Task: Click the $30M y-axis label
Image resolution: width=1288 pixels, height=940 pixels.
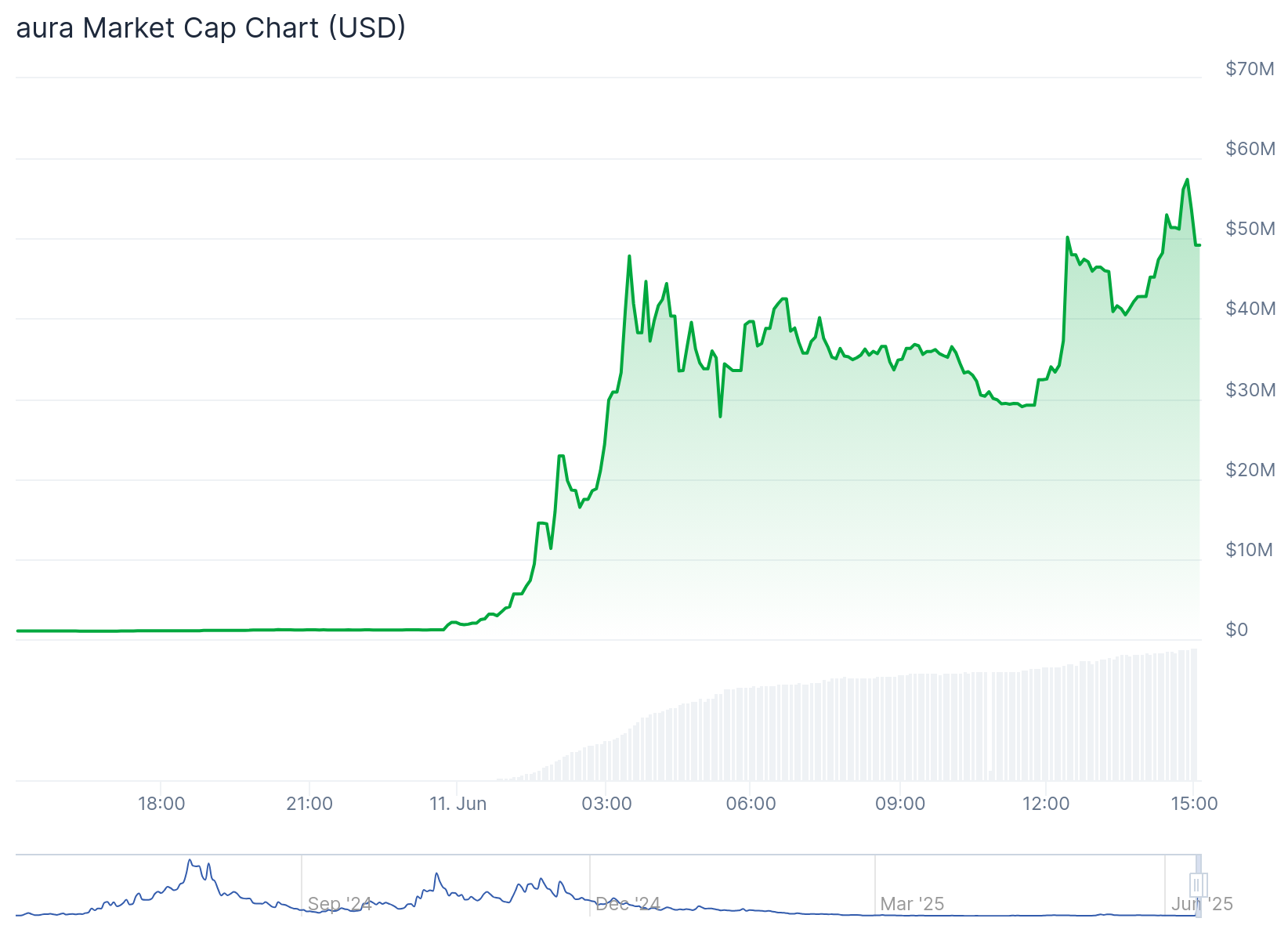Action: [1250, 390]
